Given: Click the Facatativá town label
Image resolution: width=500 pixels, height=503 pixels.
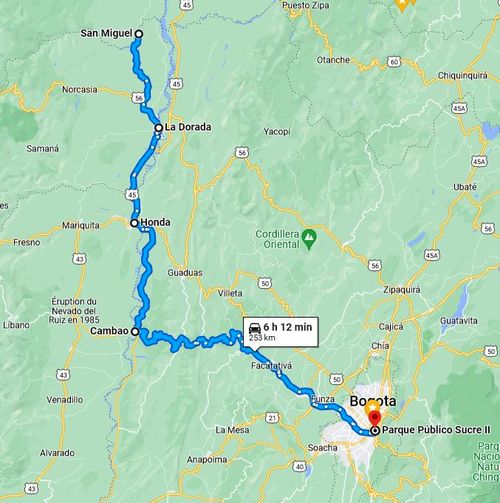Looking at the screenshot, I should (271, 366).
